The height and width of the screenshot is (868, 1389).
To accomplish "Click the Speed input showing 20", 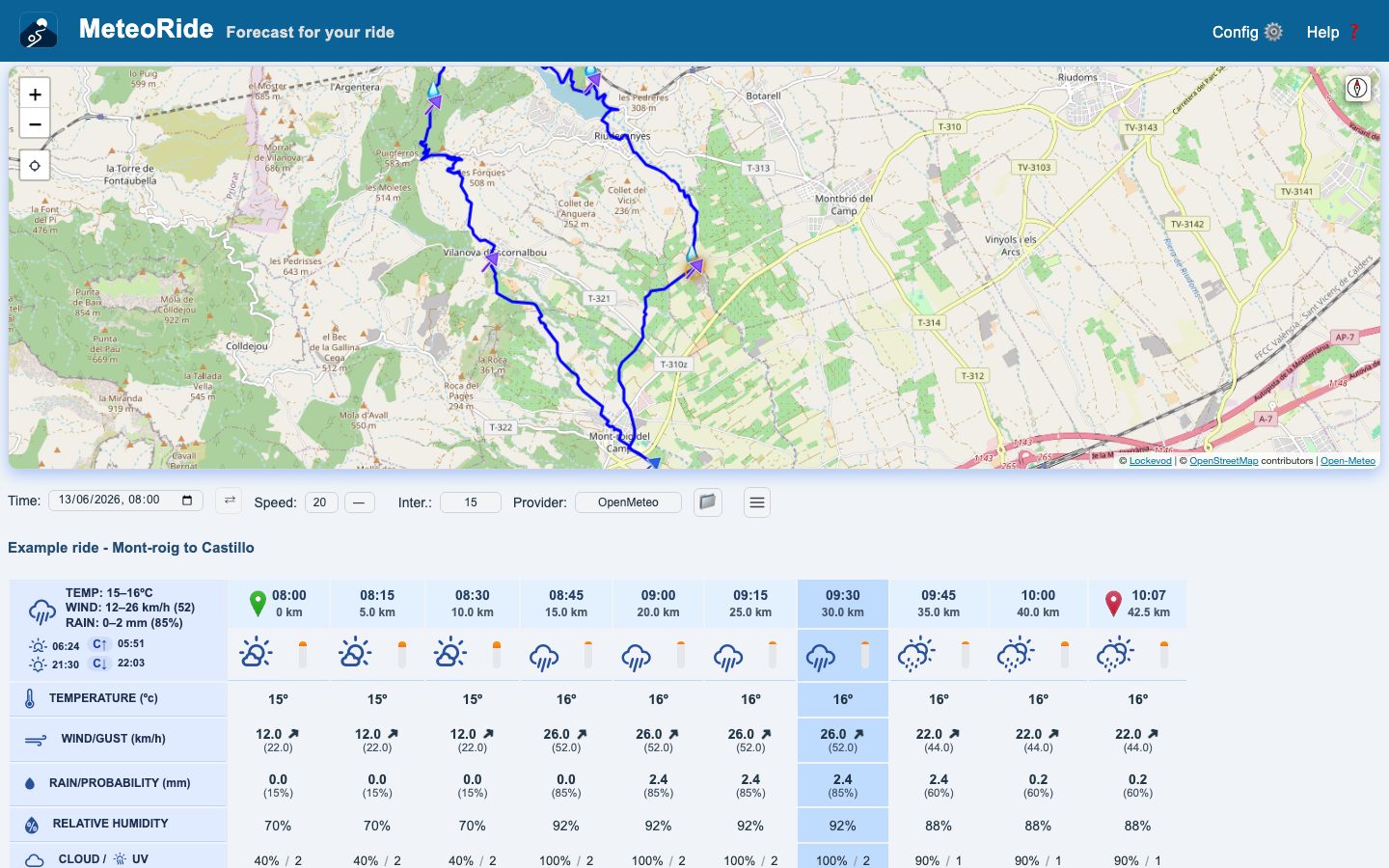I will click(x=320, y=502).
